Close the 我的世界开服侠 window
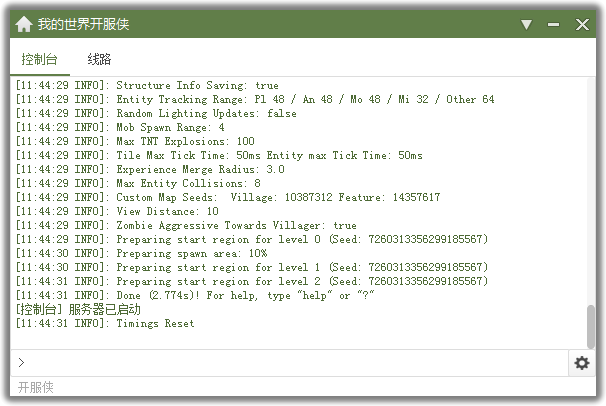This screenshot has width=606, height=406. [582, 25]
